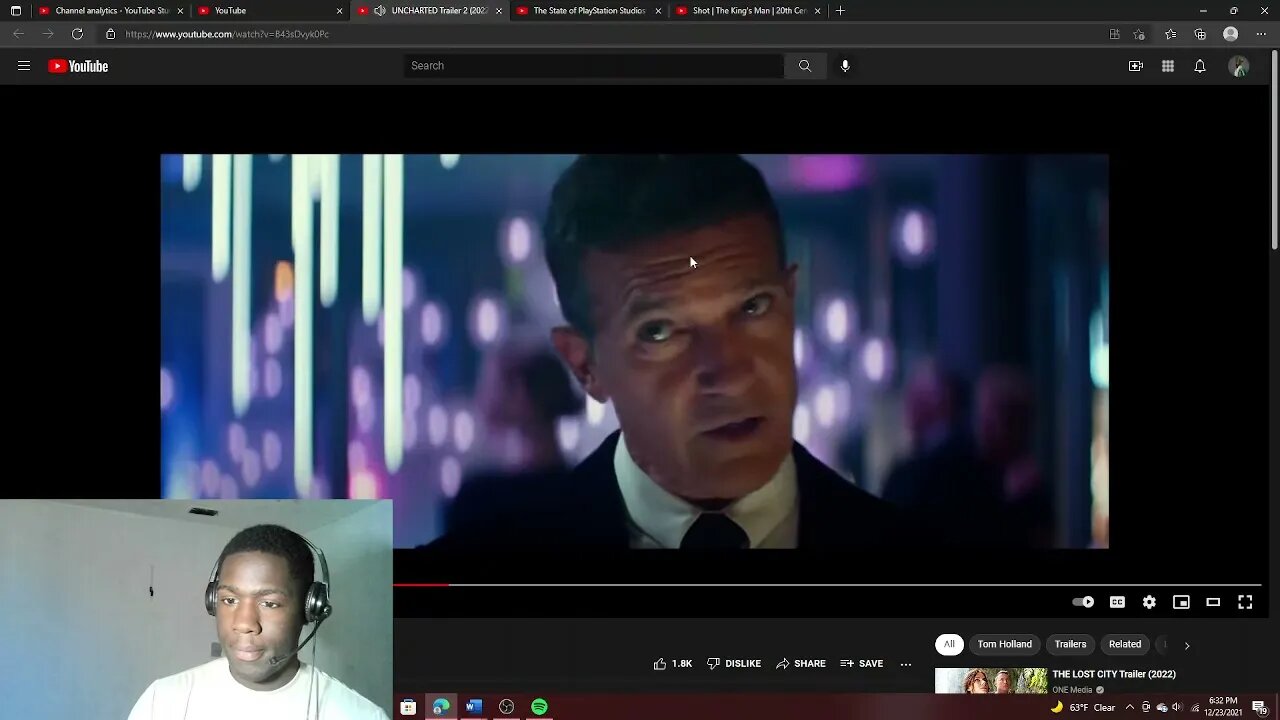Close the UNCHARTED Trailer 2 tab
Screen dimensions: 1280x720
[x=499, y=11]
